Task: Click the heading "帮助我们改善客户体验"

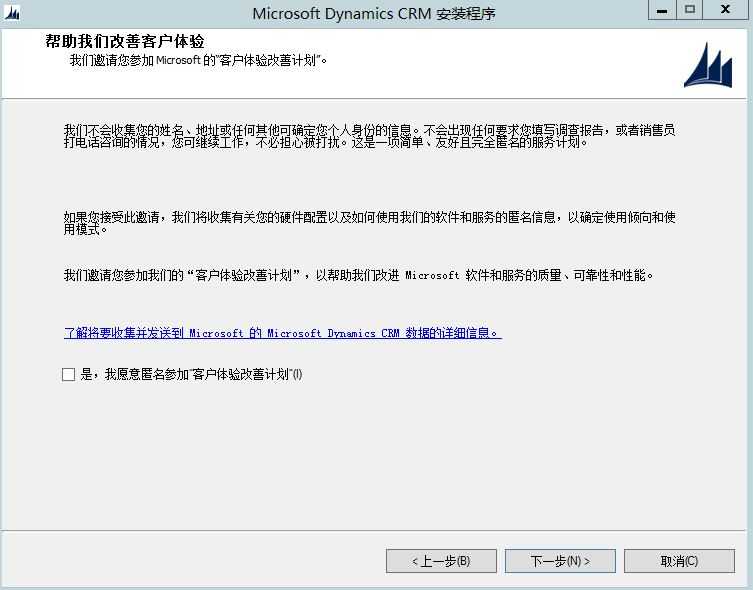Action: [125, 41]
